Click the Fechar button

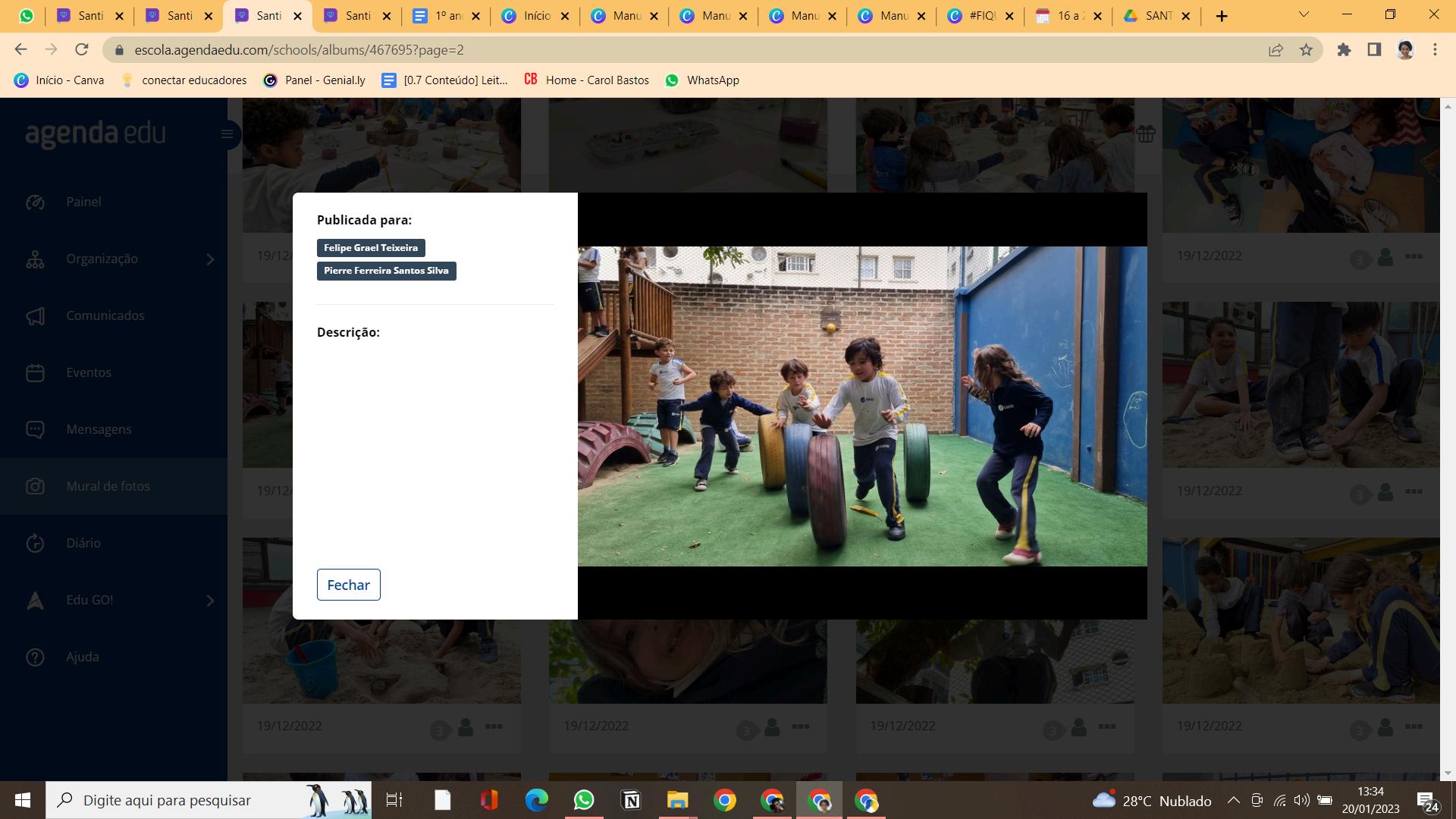[348, 585]
